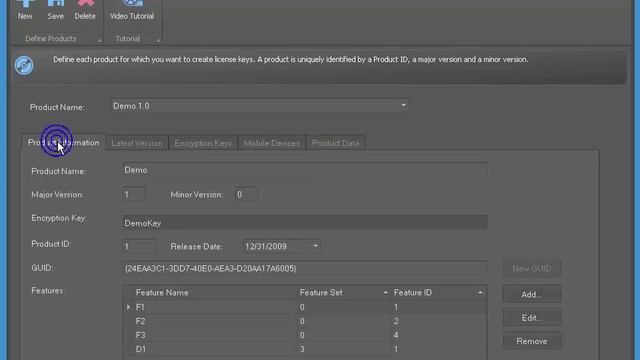640x360 pixels.
Task: Select the D1 feature row
Action: coord(305,349)
